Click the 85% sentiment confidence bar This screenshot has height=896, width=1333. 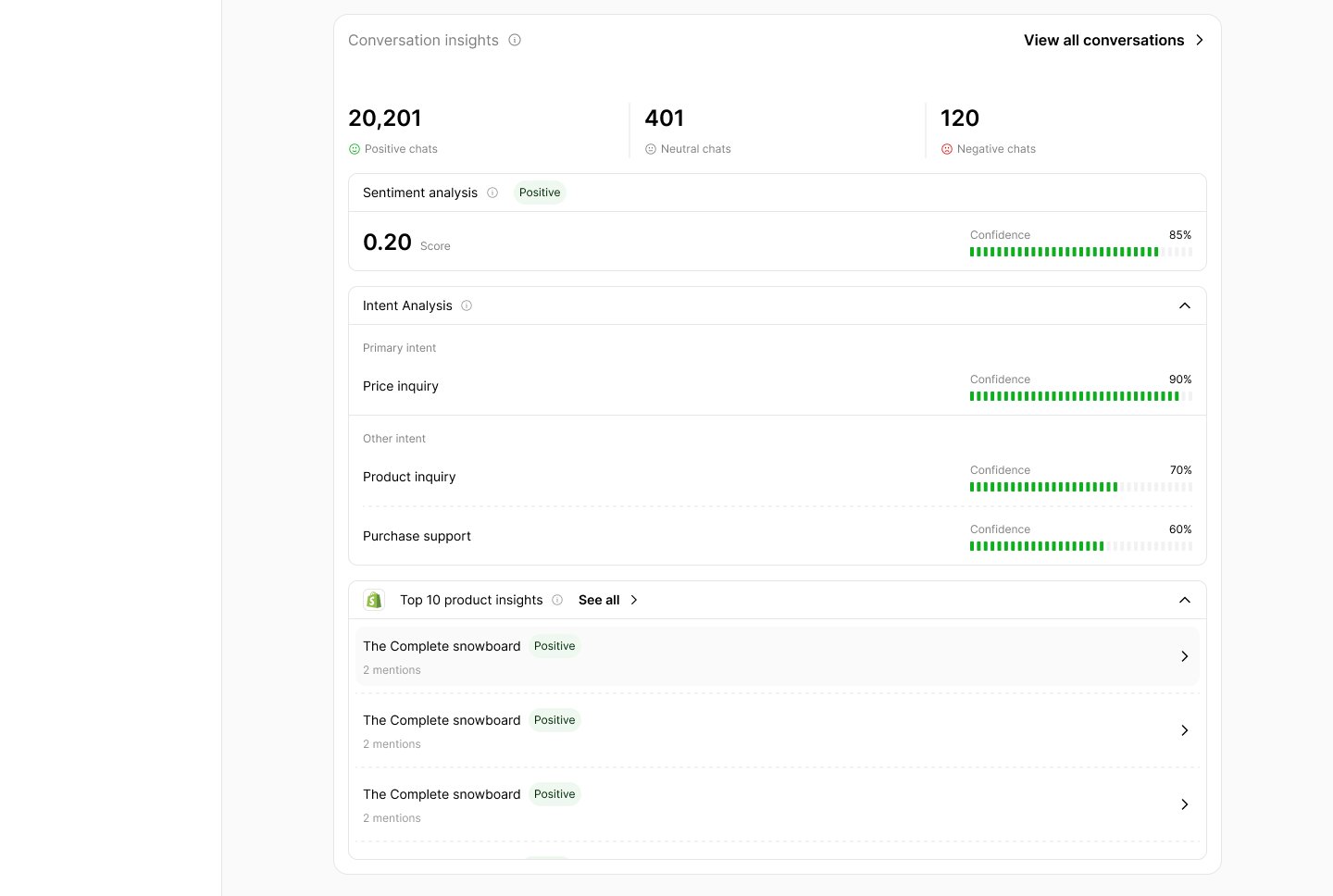[x=1081, y=252]
